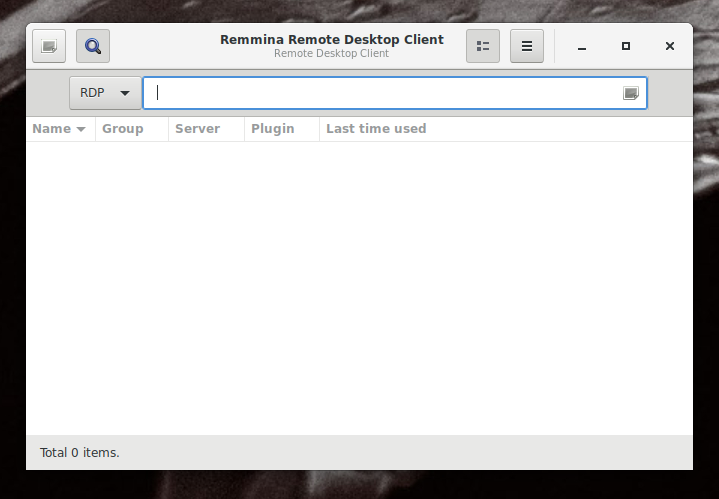
Task: Sort by Last time used column
Action: click(506, 129)
